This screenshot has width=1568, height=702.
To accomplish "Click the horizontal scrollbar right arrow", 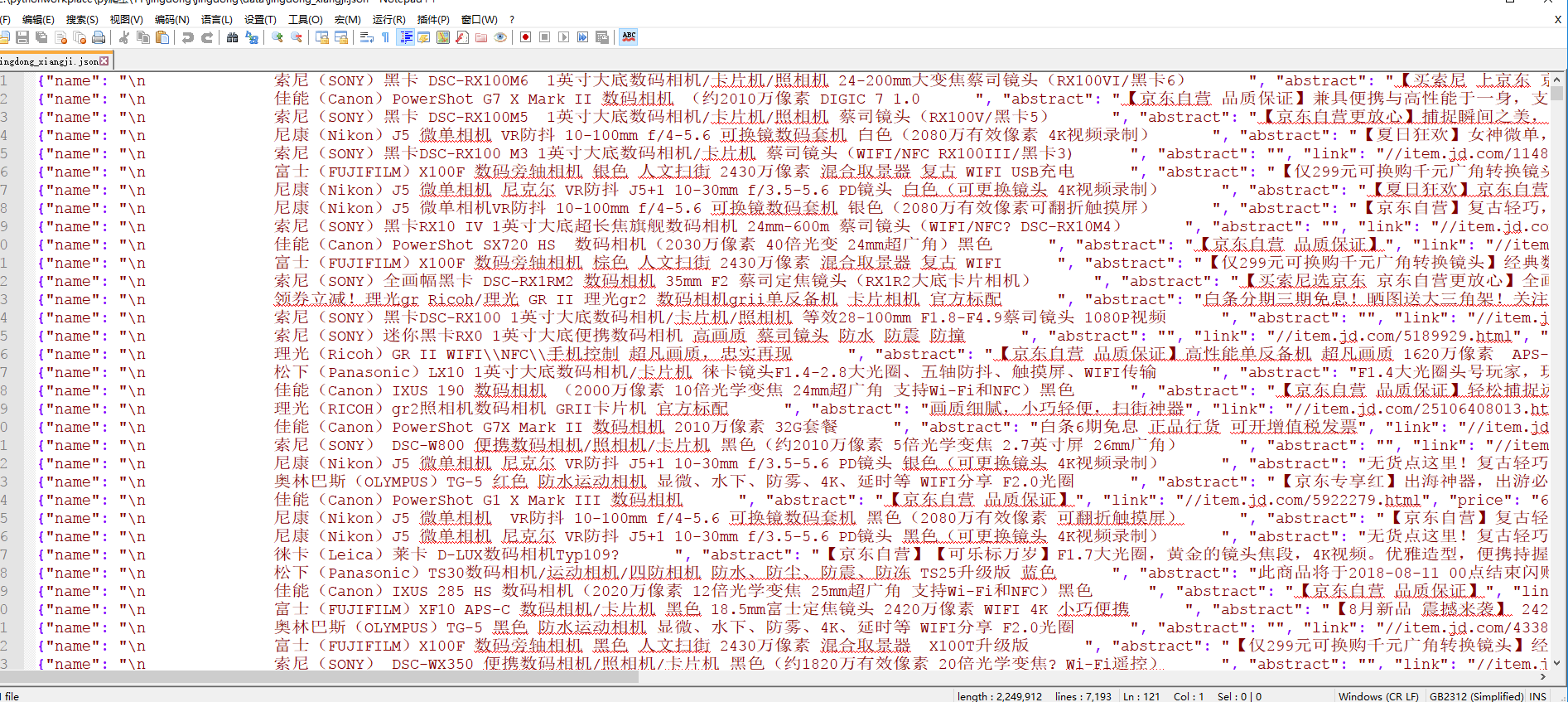I will click(x=1542, y=676).
